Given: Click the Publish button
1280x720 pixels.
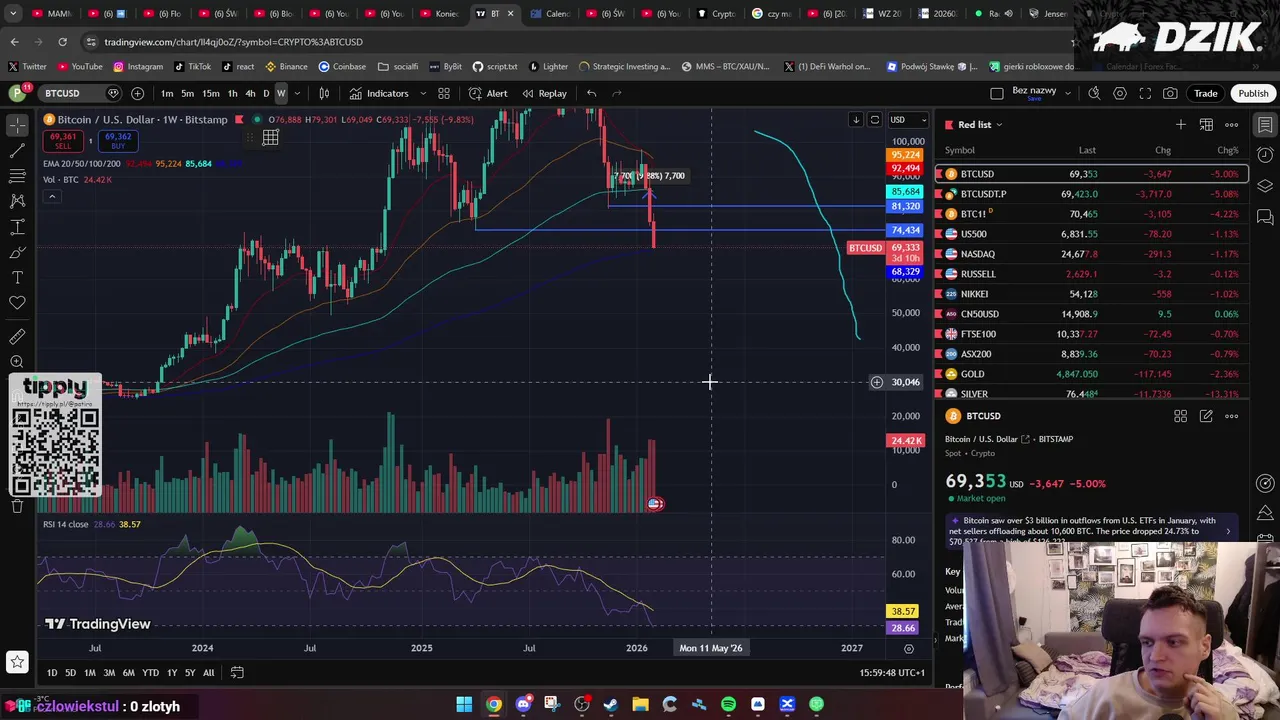Looking at the screenshot, I should pyautogui.click(x=1253, y=93).
